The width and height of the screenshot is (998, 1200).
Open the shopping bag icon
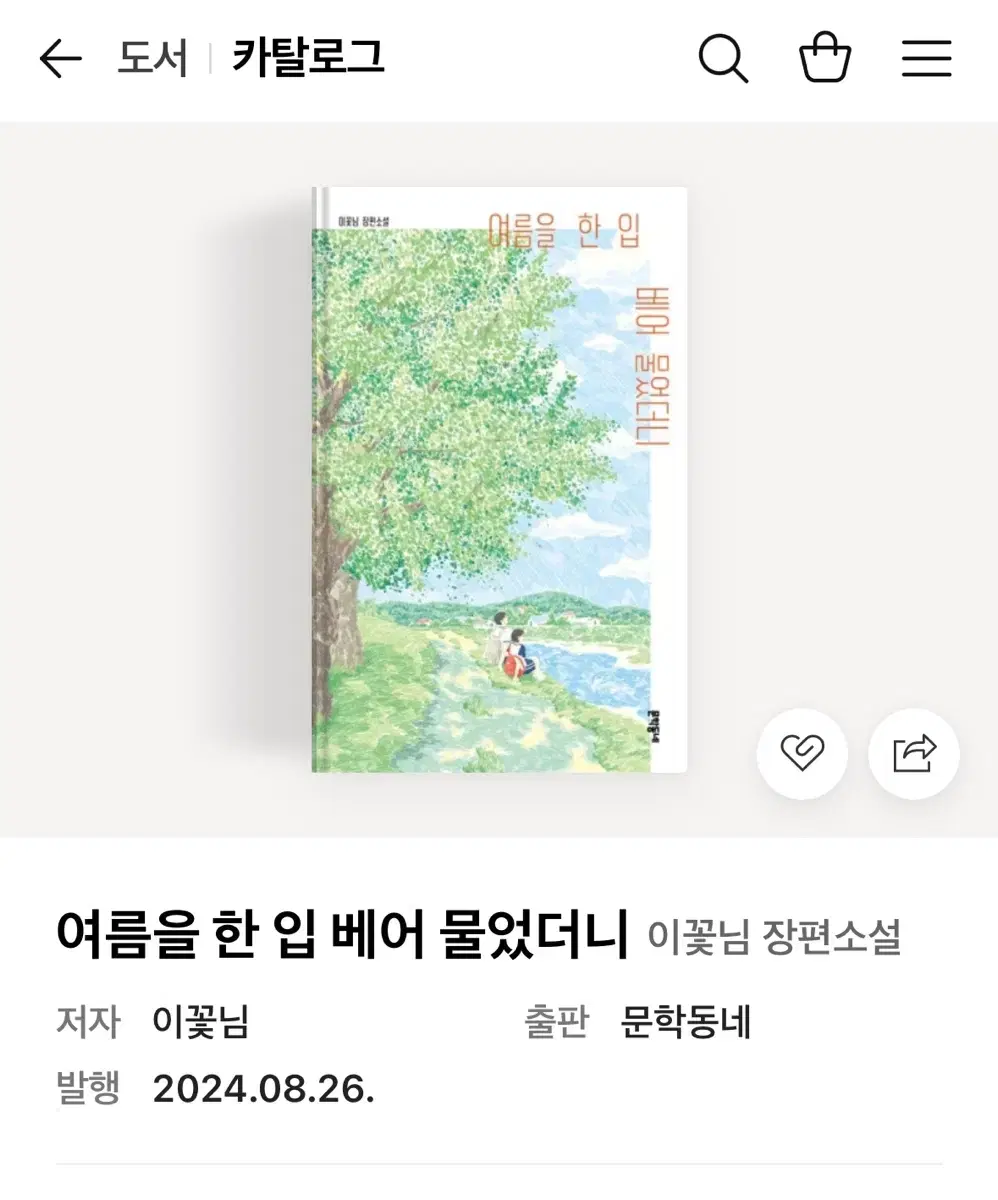click(x=824, y=58)
